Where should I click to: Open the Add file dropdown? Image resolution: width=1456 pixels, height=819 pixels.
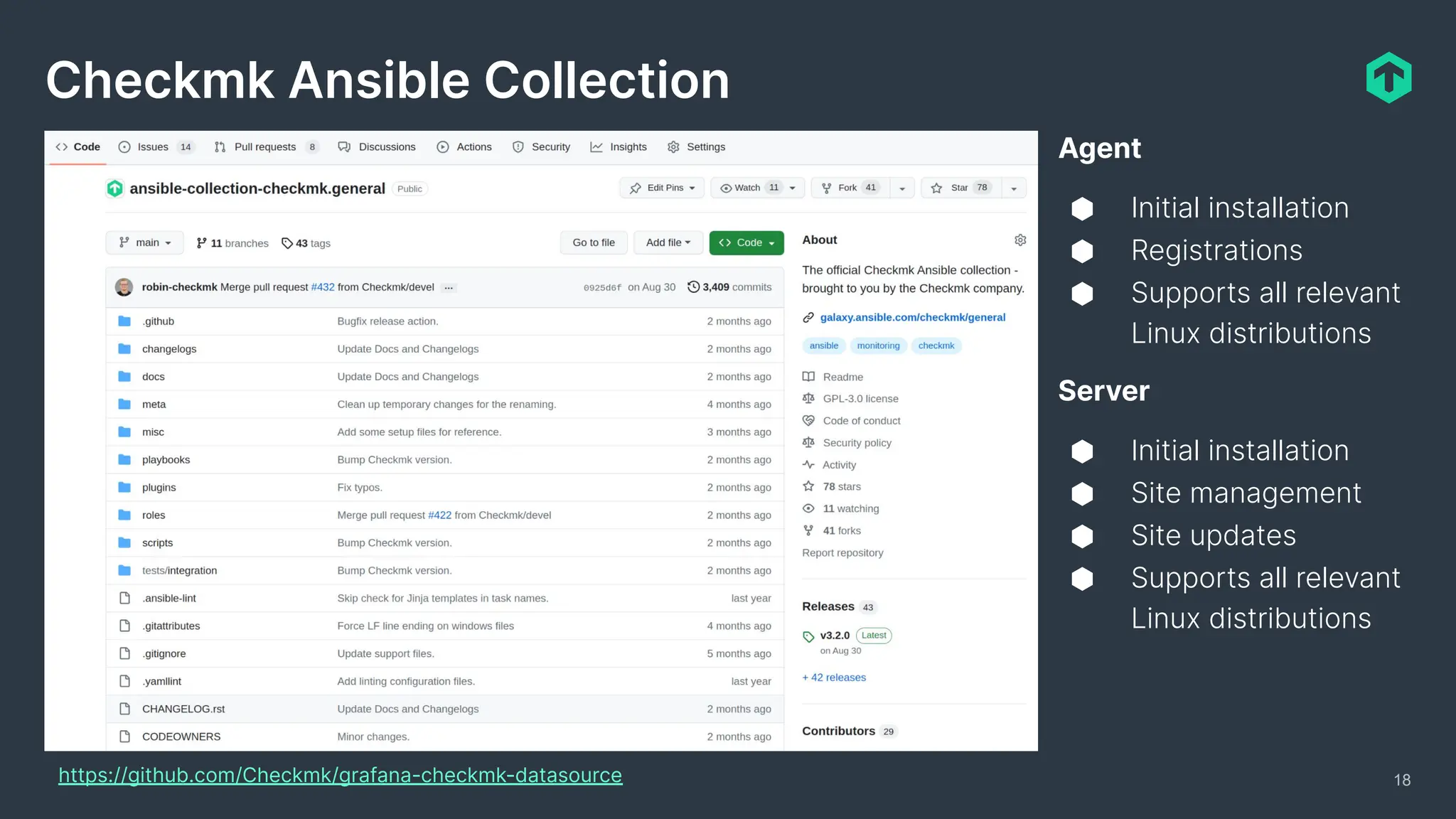(x=668, y=242)
